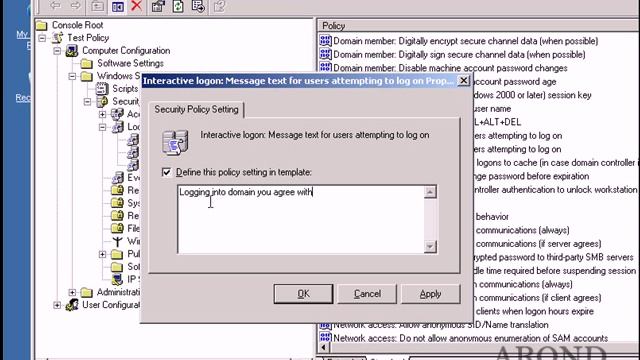This screenshot has width=640, height=360.
Task: Click inside the message text box
Action: click(x=301, y=220)
